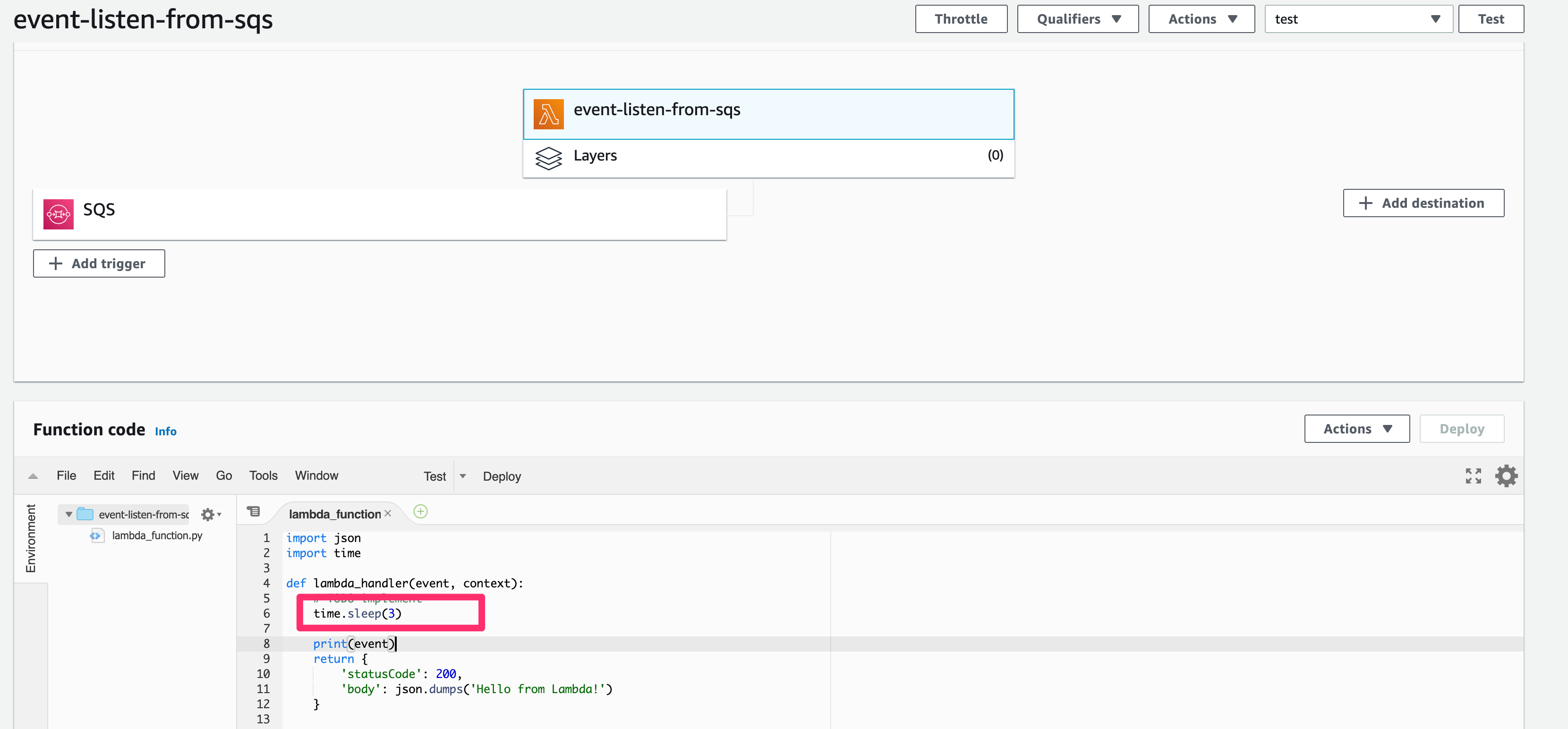The height and width of the screenshot is (729, 1568).
Task: Switch to the lambda_function tab
Action: (x=335, y=514)
